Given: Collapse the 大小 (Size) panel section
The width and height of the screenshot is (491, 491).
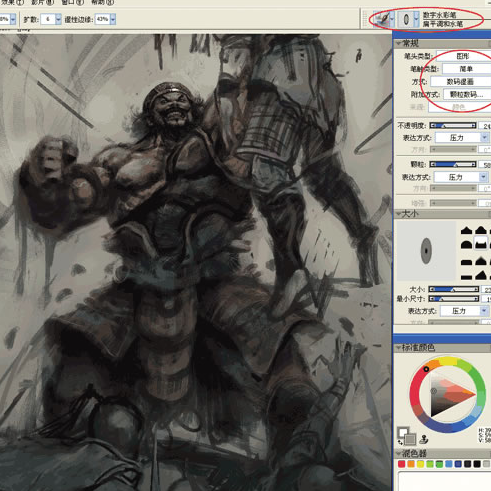Looking at the screenshot, I should coord(399,213).
